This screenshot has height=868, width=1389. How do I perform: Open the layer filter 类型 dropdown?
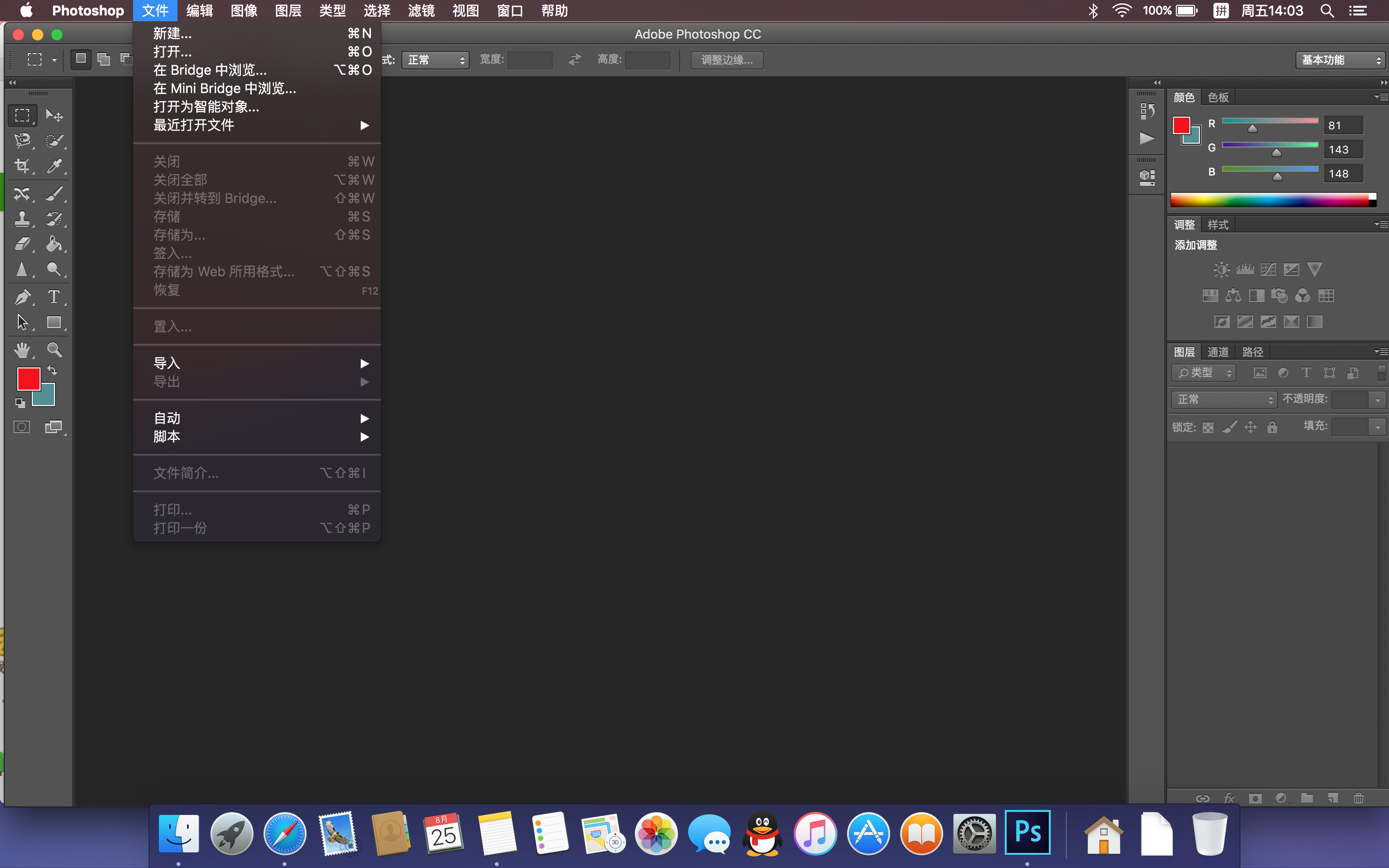pos(1204,373)
